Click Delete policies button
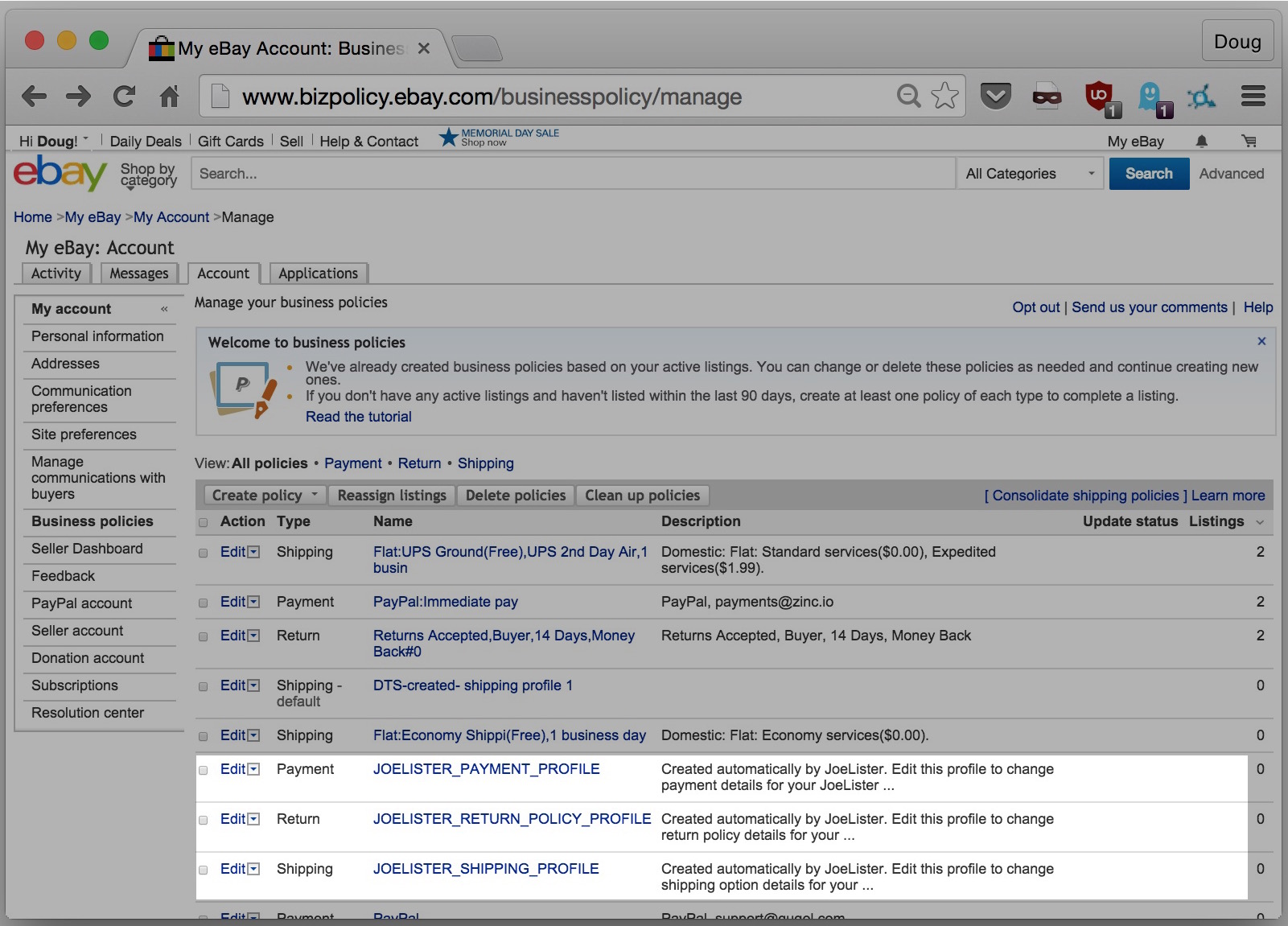Screen dimensions: 1288x926 click(x=516, y=496)
